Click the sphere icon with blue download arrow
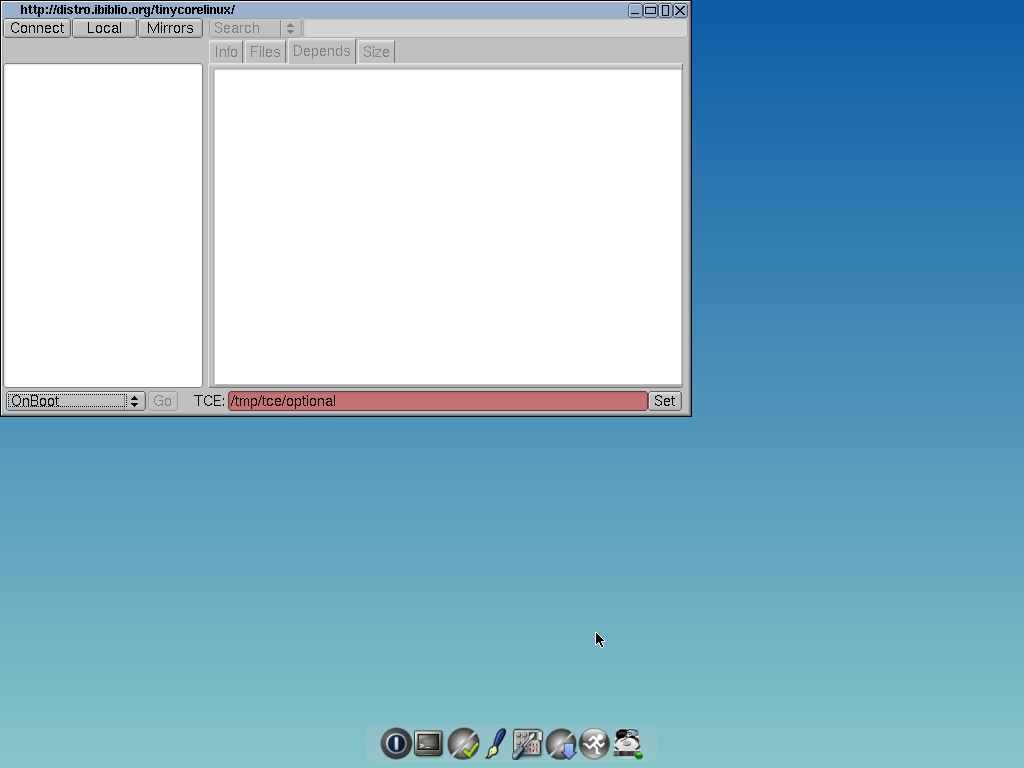1024x768 pixels. point(561,743)
